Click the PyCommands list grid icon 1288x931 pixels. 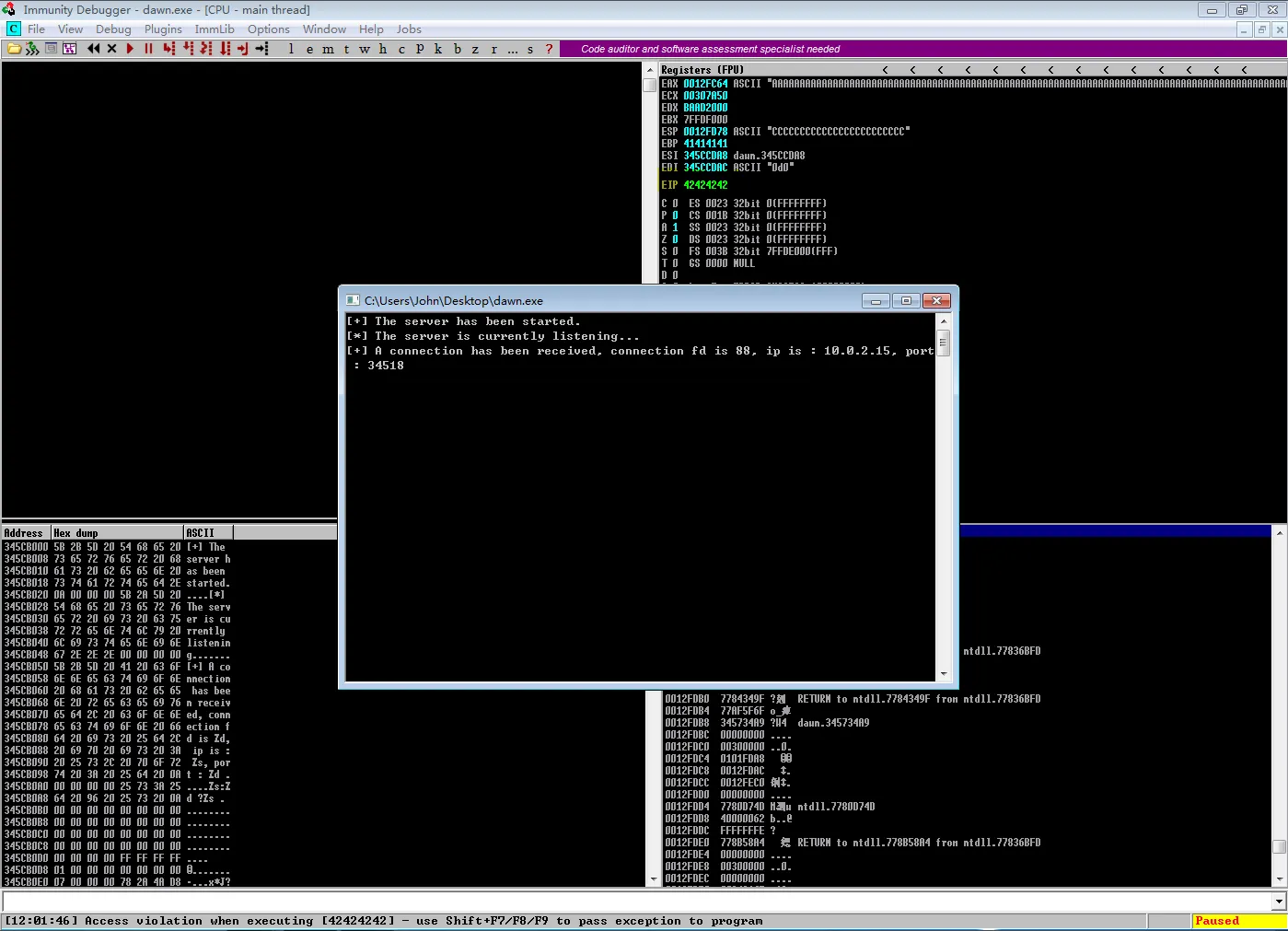tap(69, 49)
